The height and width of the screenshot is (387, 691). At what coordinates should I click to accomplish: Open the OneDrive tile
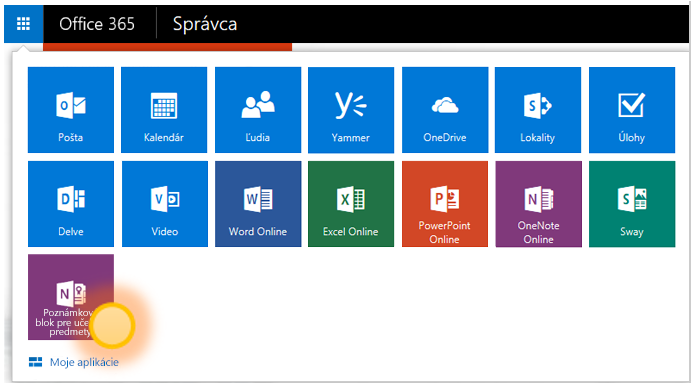point(445,110)
